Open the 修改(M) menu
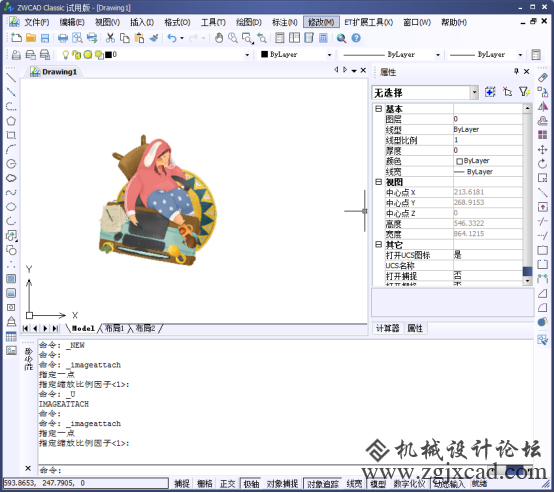 (x=321, y=22)
